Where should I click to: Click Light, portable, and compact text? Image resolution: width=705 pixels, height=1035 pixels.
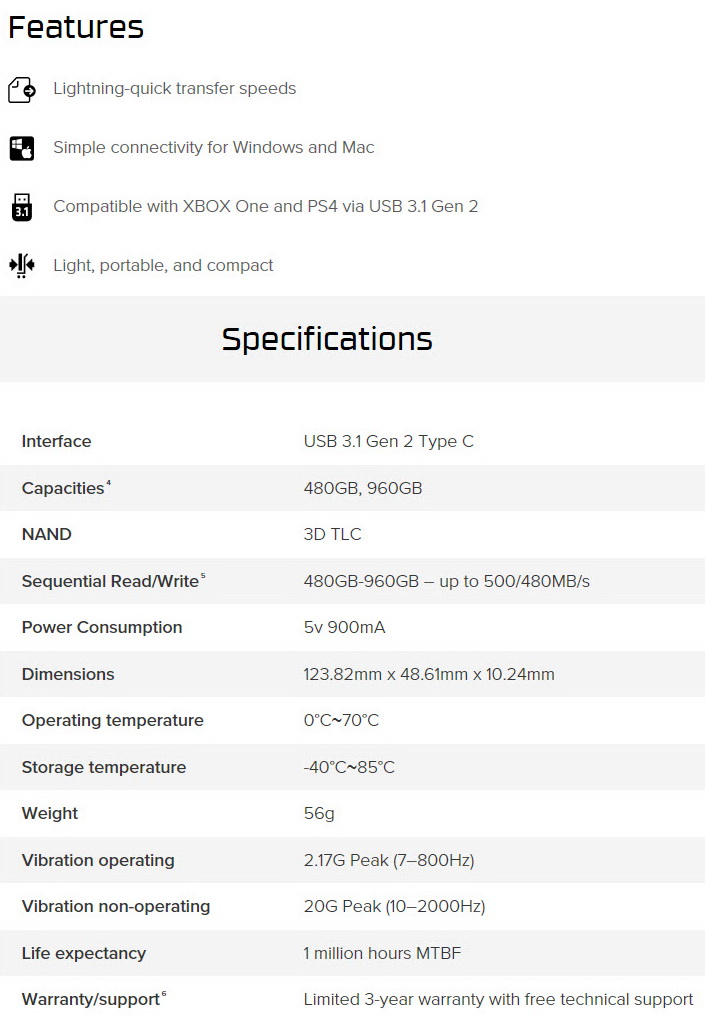[x=163, y=265]
